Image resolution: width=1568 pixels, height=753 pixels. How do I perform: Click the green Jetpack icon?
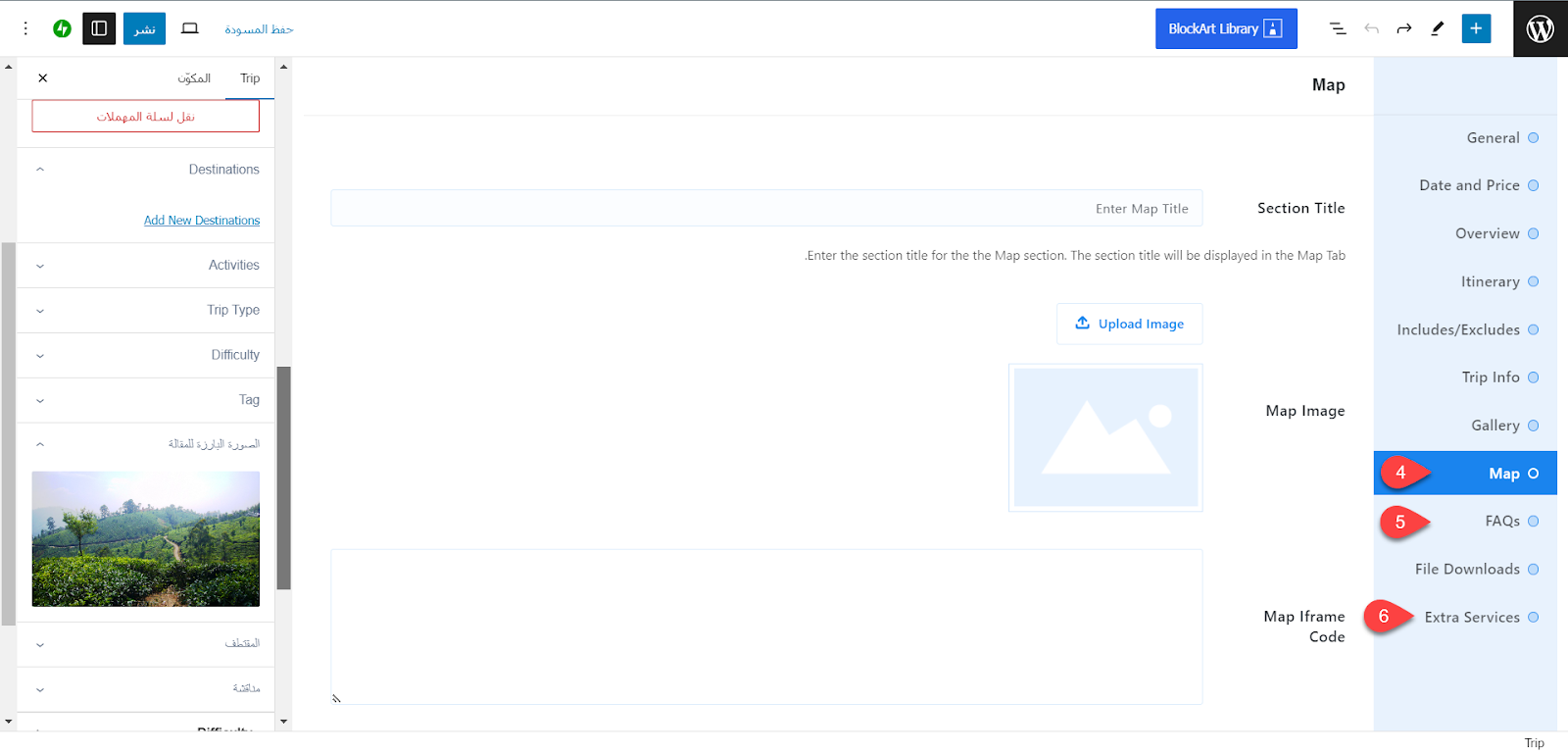tap(63, 28)
